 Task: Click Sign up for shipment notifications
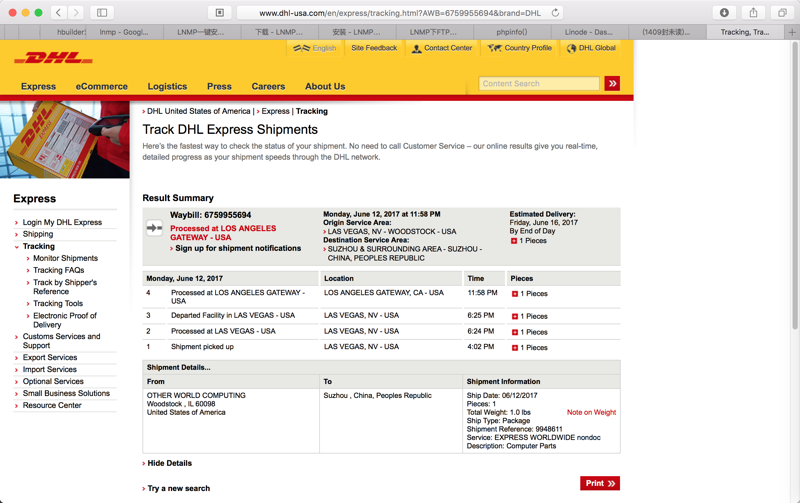tap(238, 248)
